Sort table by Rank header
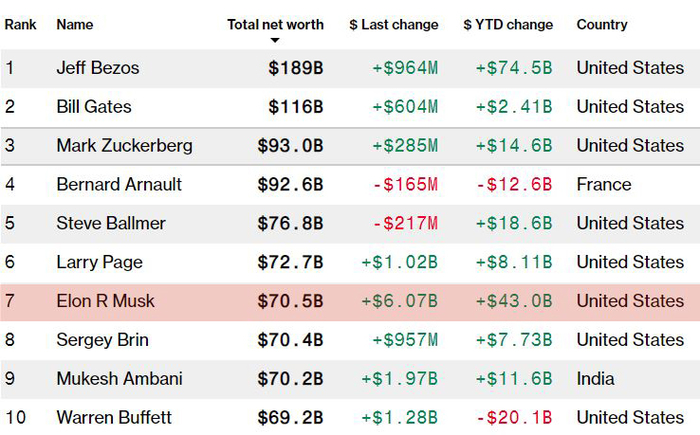This screenshot has height=435, width=700. [x=20, y=24]
